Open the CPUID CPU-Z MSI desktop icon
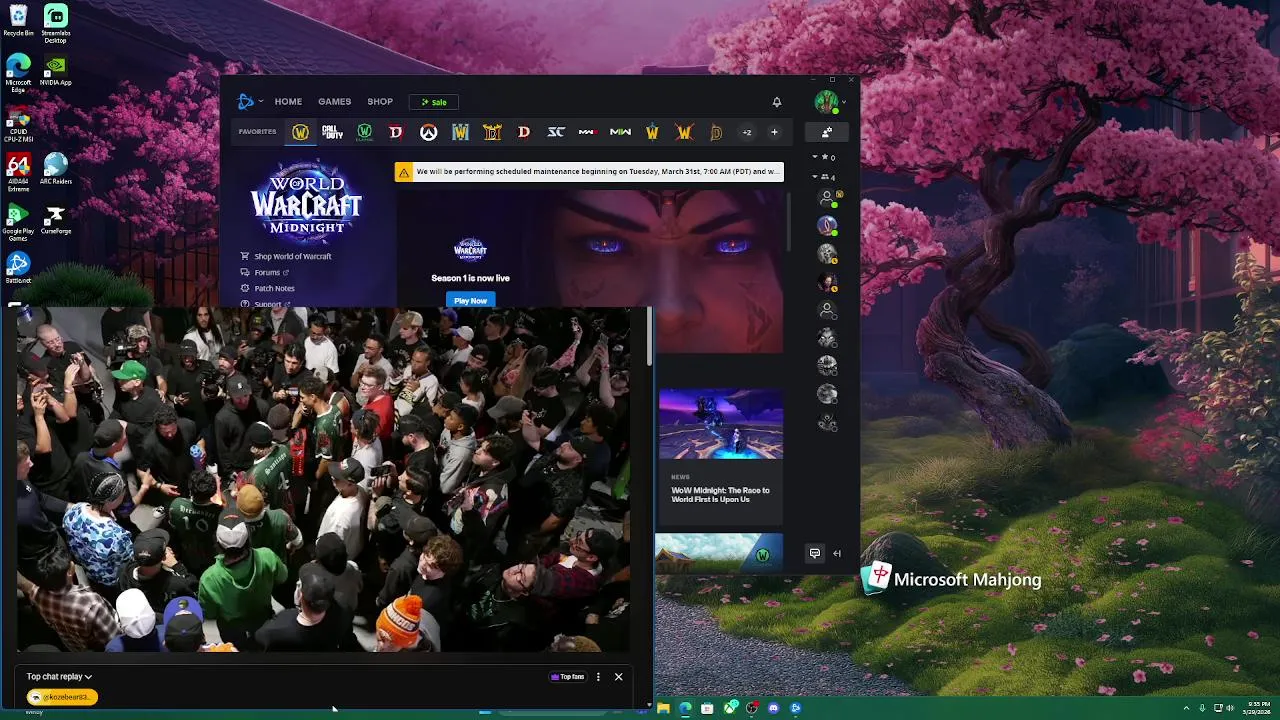Viewport: 1280px width, 720px height. (18, 124)
